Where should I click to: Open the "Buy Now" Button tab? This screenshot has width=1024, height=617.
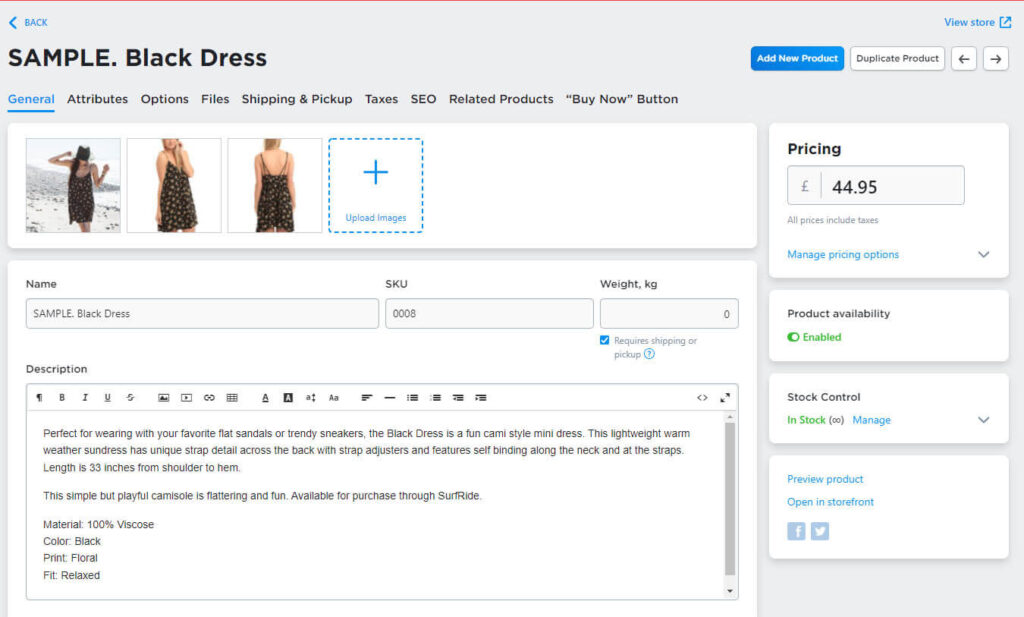point(622,99)
